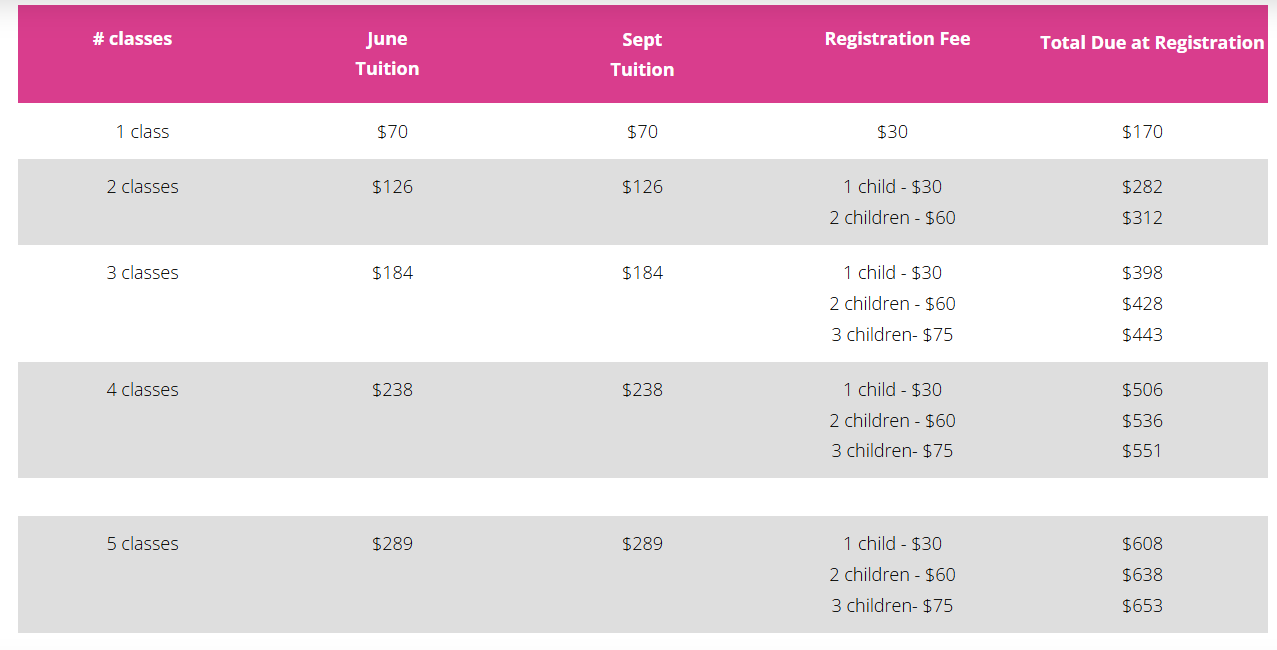Click the $126 June tuition value
This screenshot has width=1277, height=650.
click(x=392, y=187)
